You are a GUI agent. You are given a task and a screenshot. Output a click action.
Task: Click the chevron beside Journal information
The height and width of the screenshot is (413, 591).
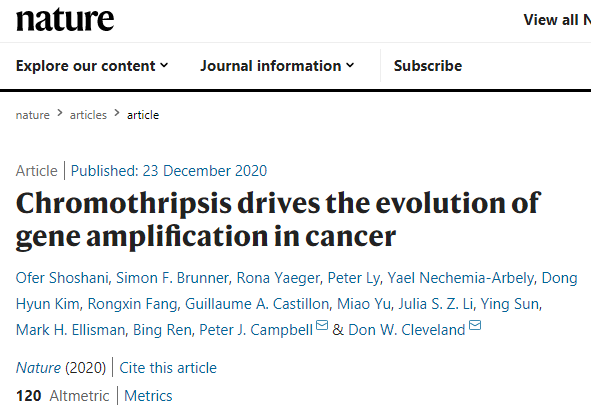(x=350, y=66)
